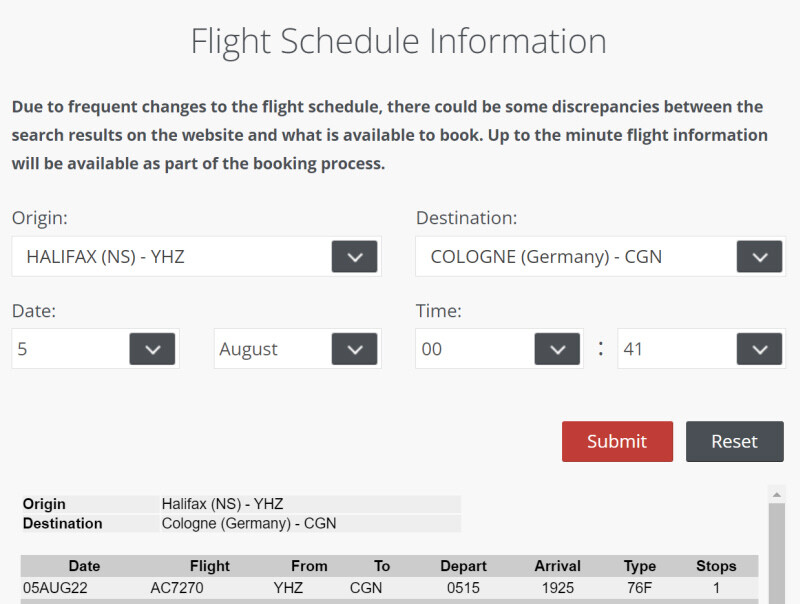Click the Arrival column header
800x604 pixels.
point(557,566)
